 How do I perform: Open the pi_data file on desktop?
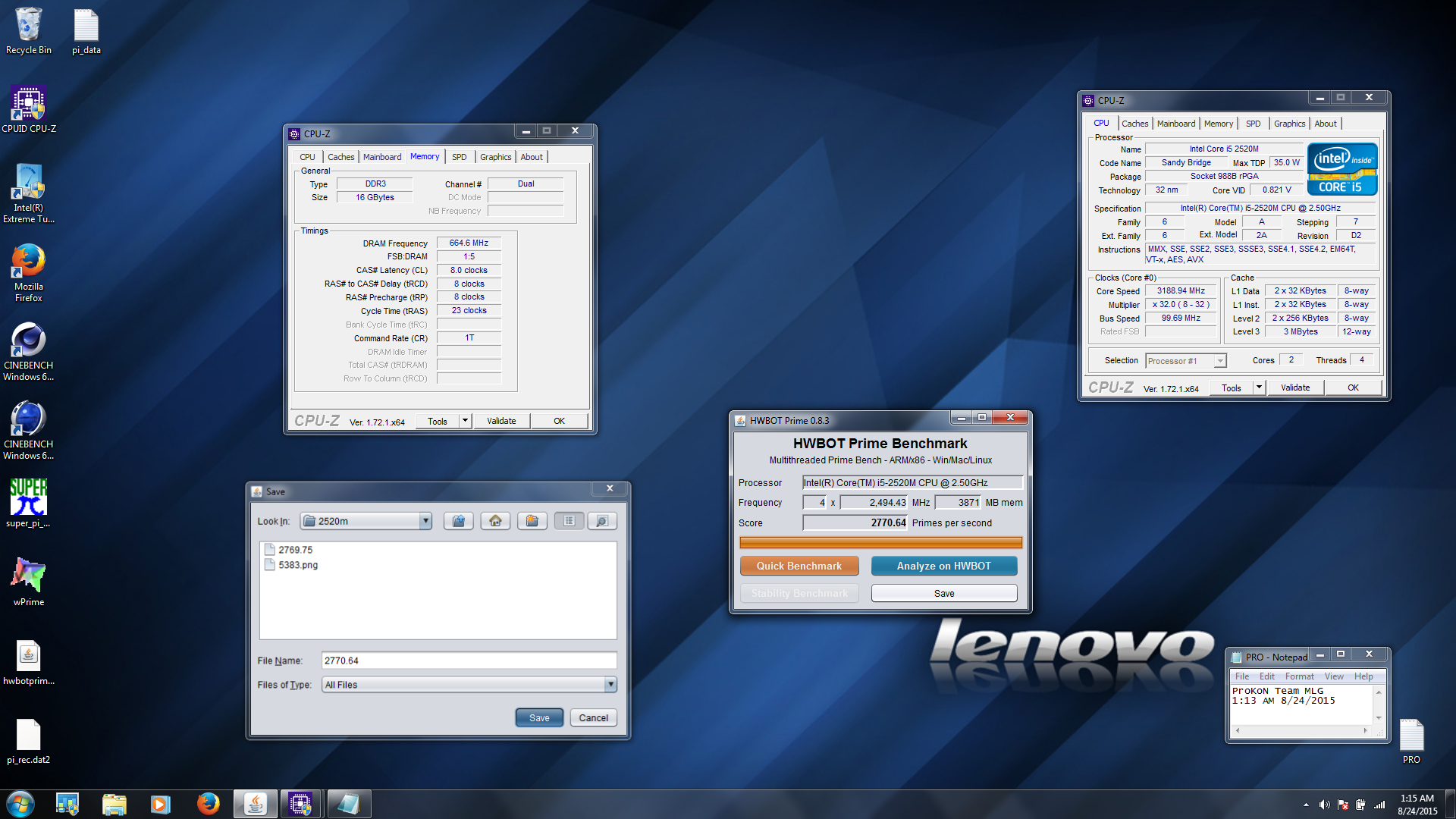pos(86,30)
